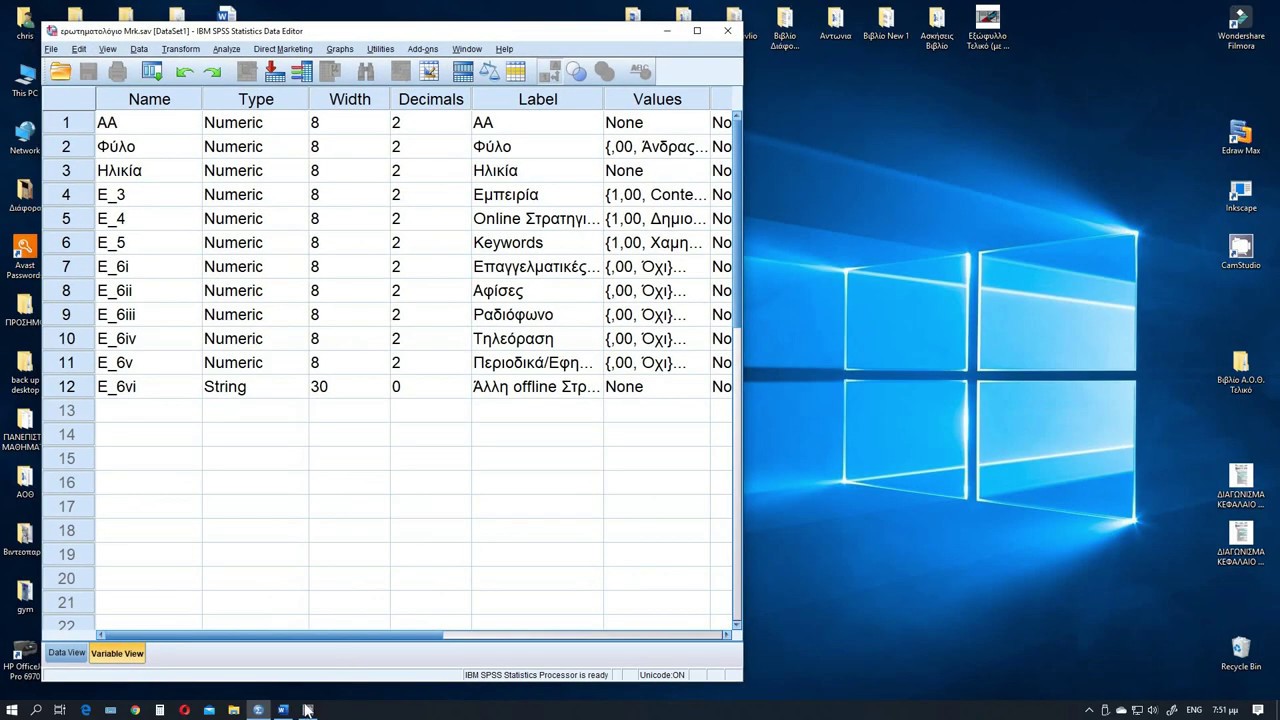Select row number 12 header
The width and height of the screenshot is (1280, 720).
[x=68, y=386]
